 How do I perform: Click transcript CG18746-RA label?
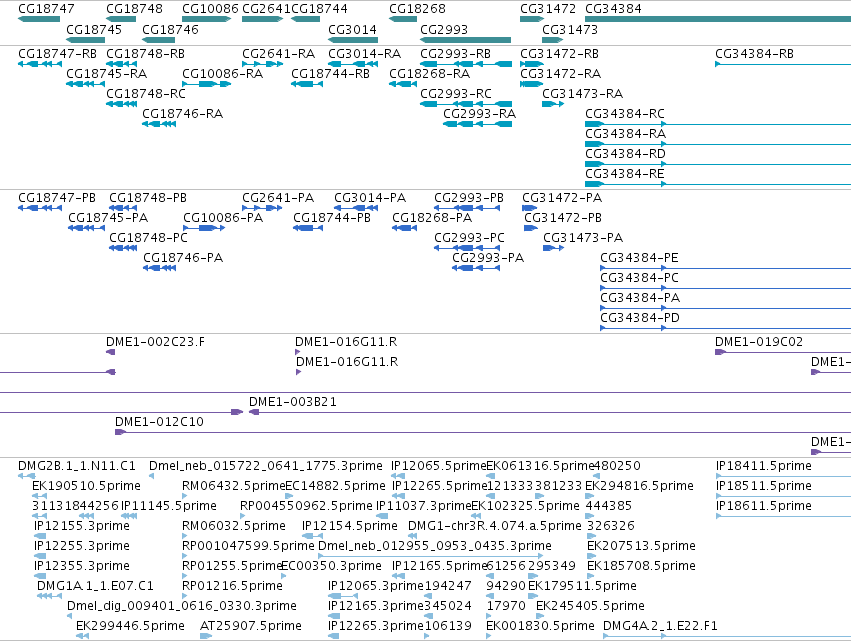182,113
